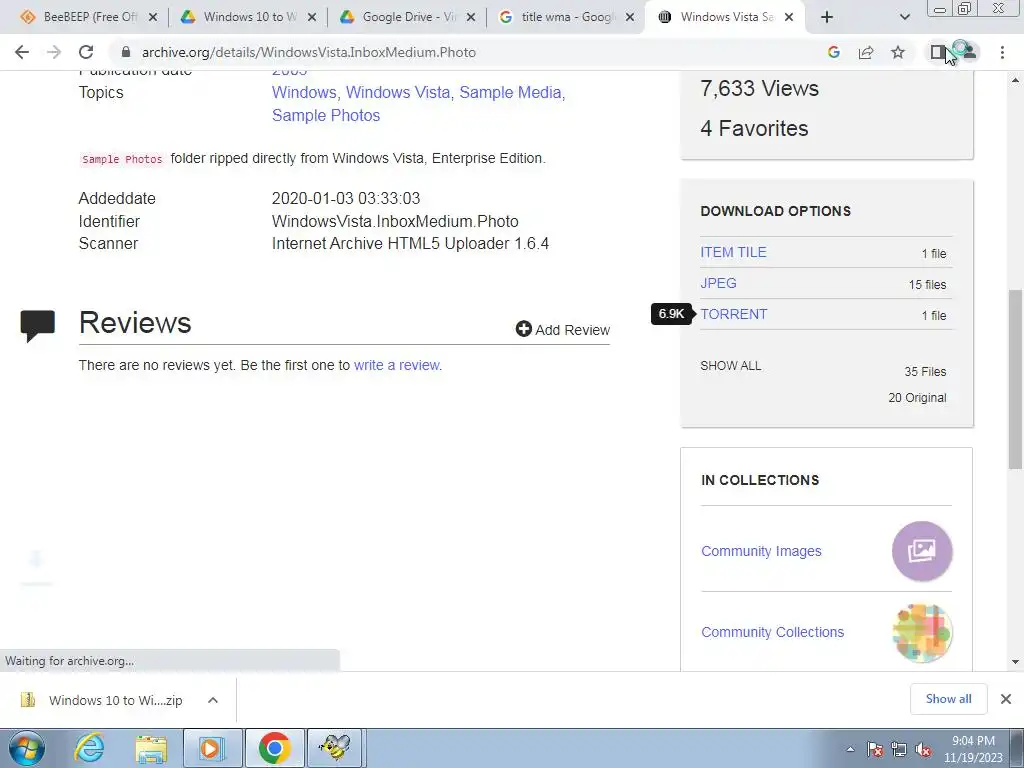Open Windows Media Player from taskbar

coord(212,748)
